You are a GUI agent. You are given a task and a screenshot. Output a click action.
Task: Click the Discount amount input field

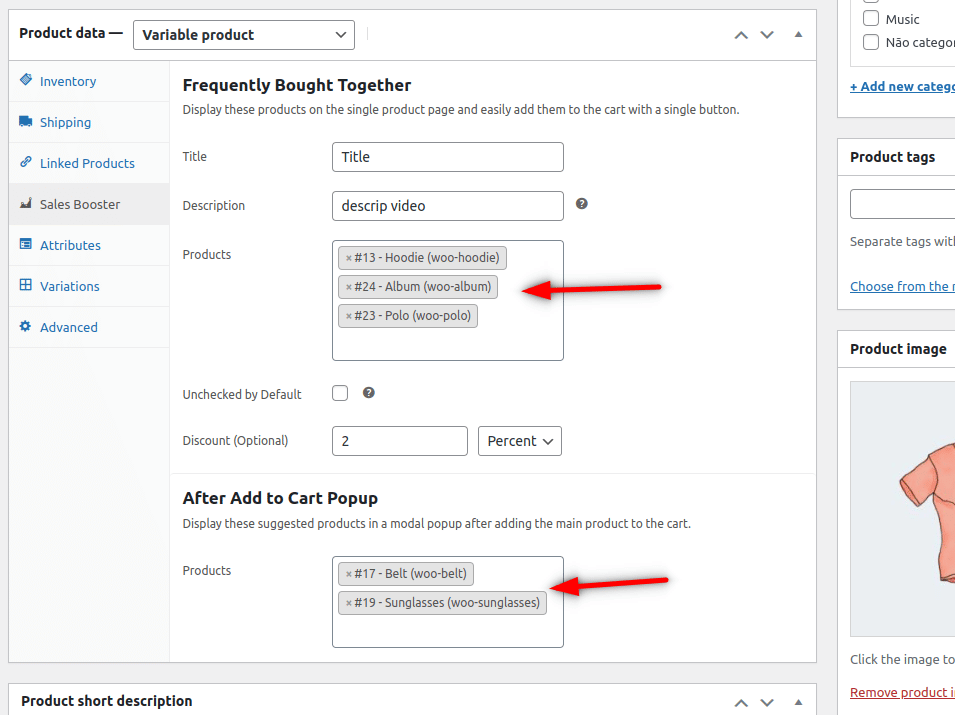(399, 441)
